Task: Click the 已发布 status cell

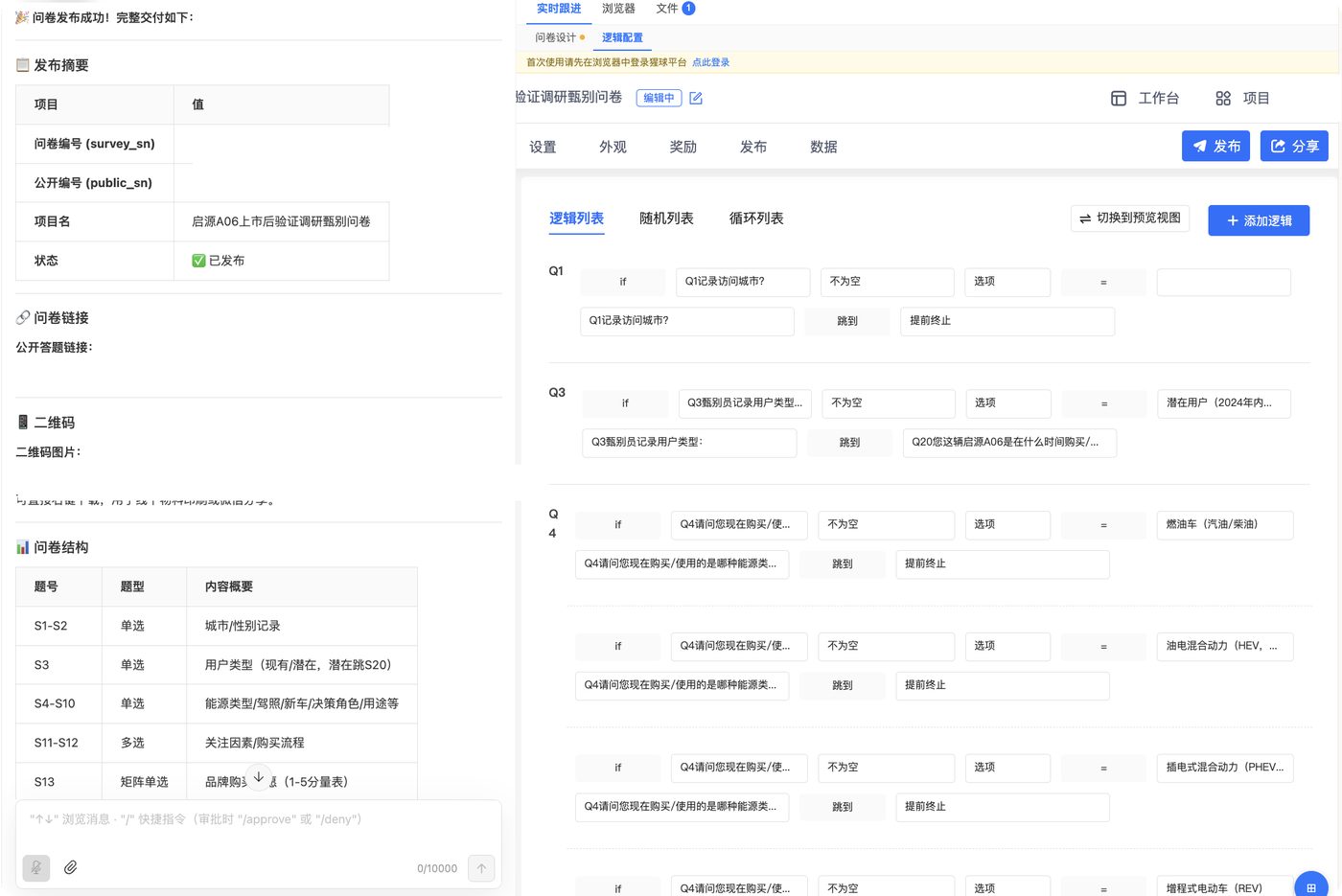Action: [x=282, y=261]
